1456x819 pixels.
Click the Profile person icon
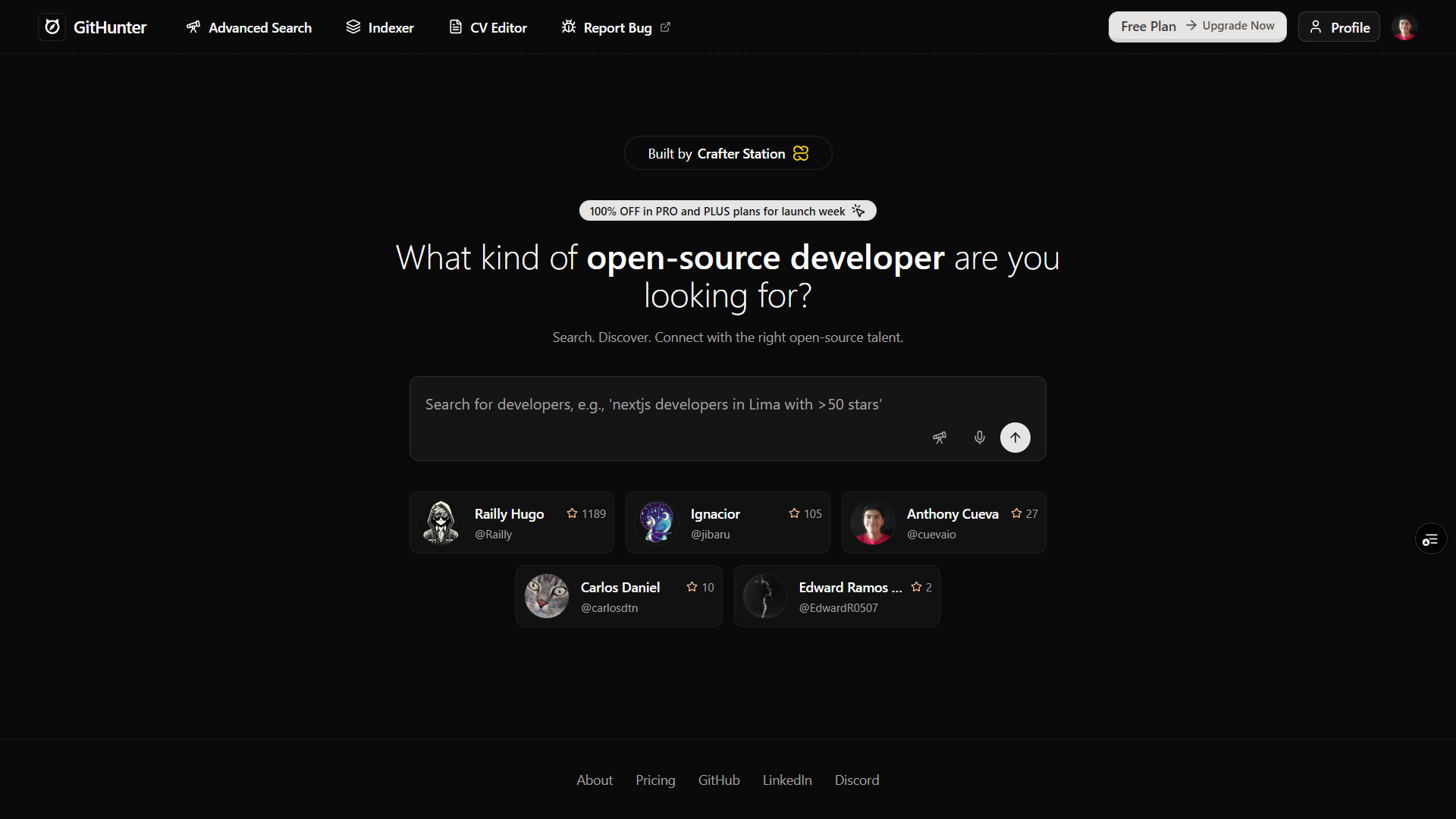[x=1317, y=27]
